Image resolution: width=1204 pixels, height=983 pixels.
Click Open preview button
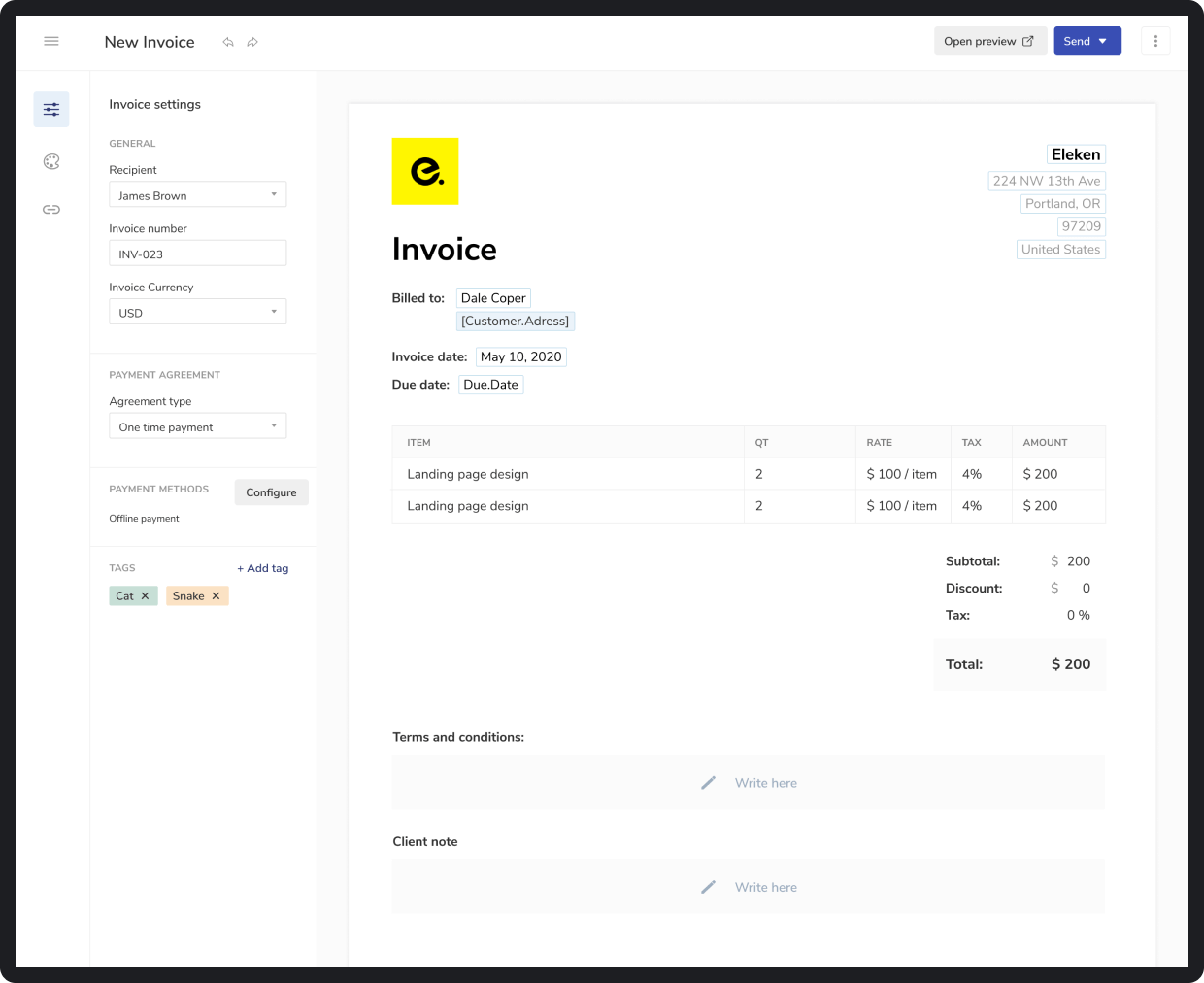coord(990,41)
